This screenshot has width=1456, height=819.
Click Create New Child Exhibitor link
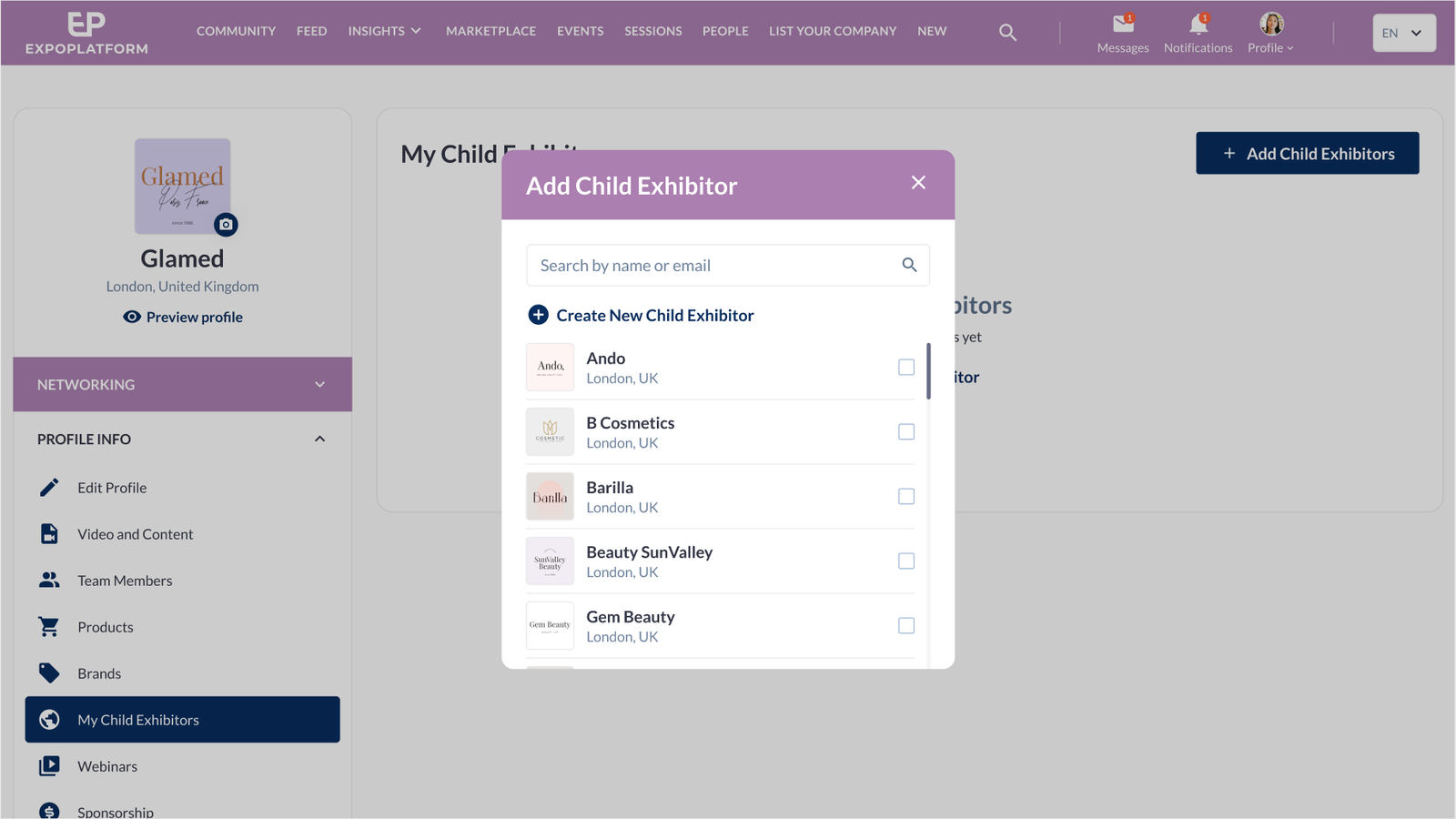click(655, 315)
